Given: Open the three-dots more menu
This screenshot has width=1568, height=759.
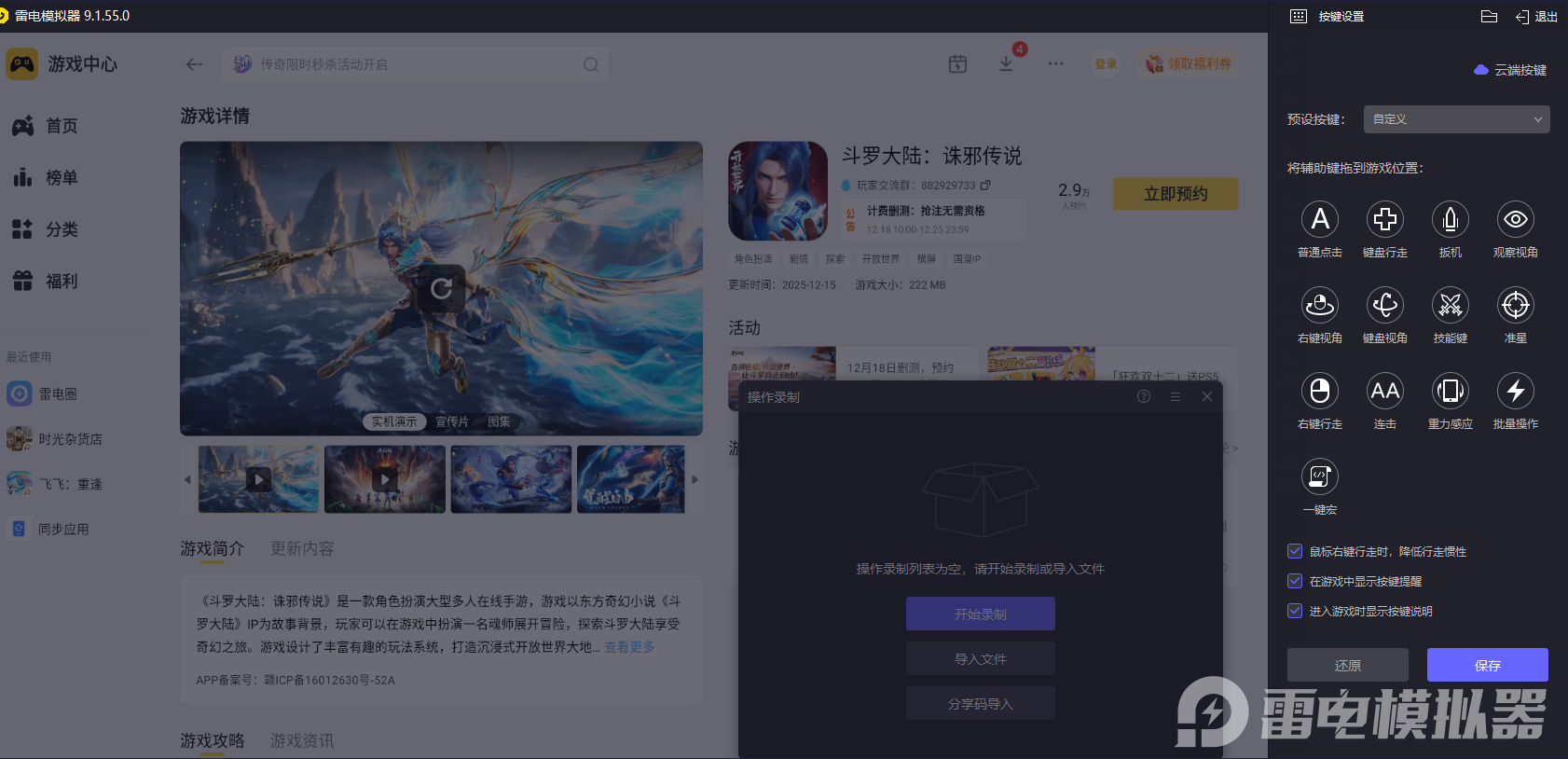Looking at the screenshot, I should tap(1055, 63).
